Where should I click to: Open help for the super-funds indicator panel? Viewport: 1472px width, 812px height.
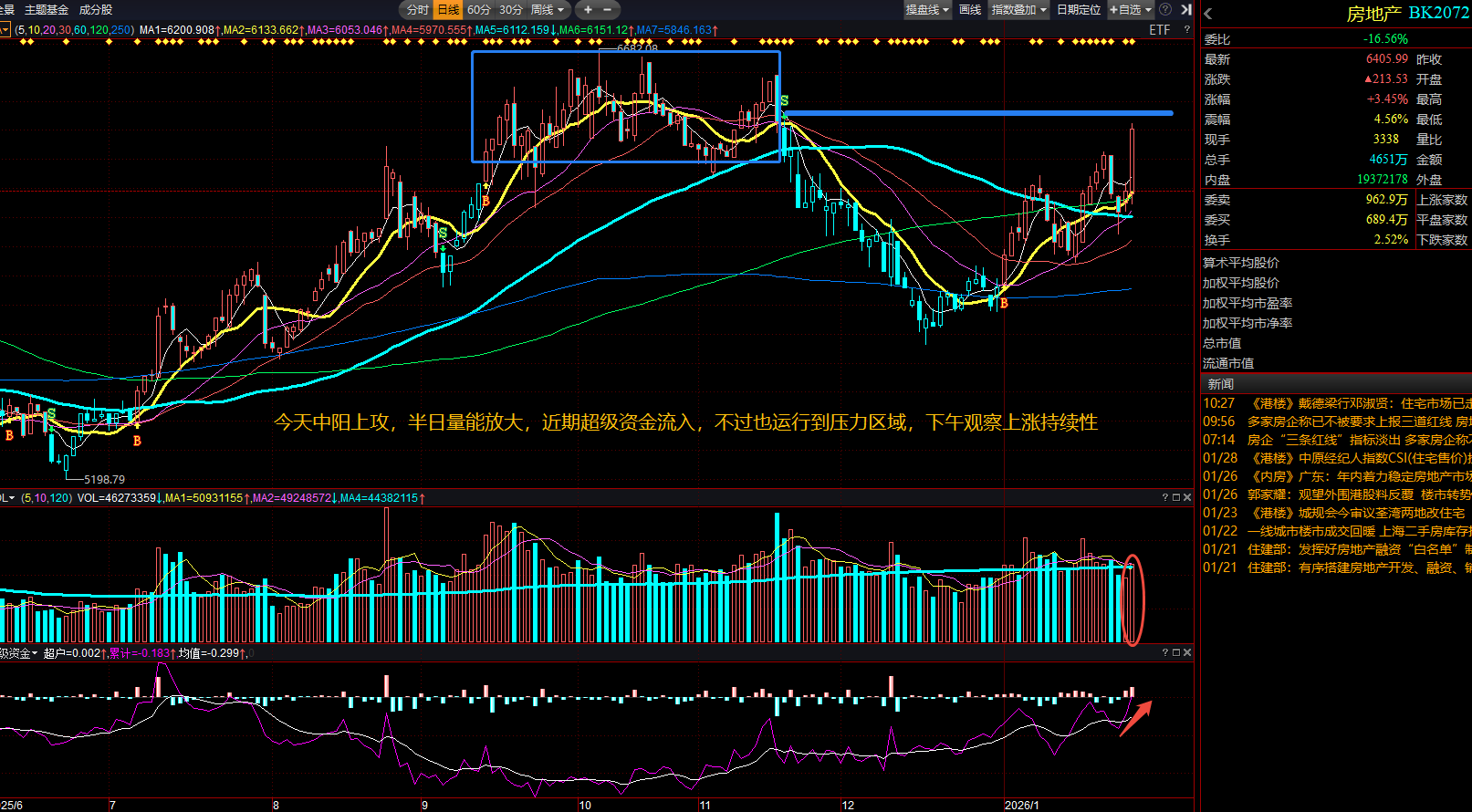[x=1164, y=652]
